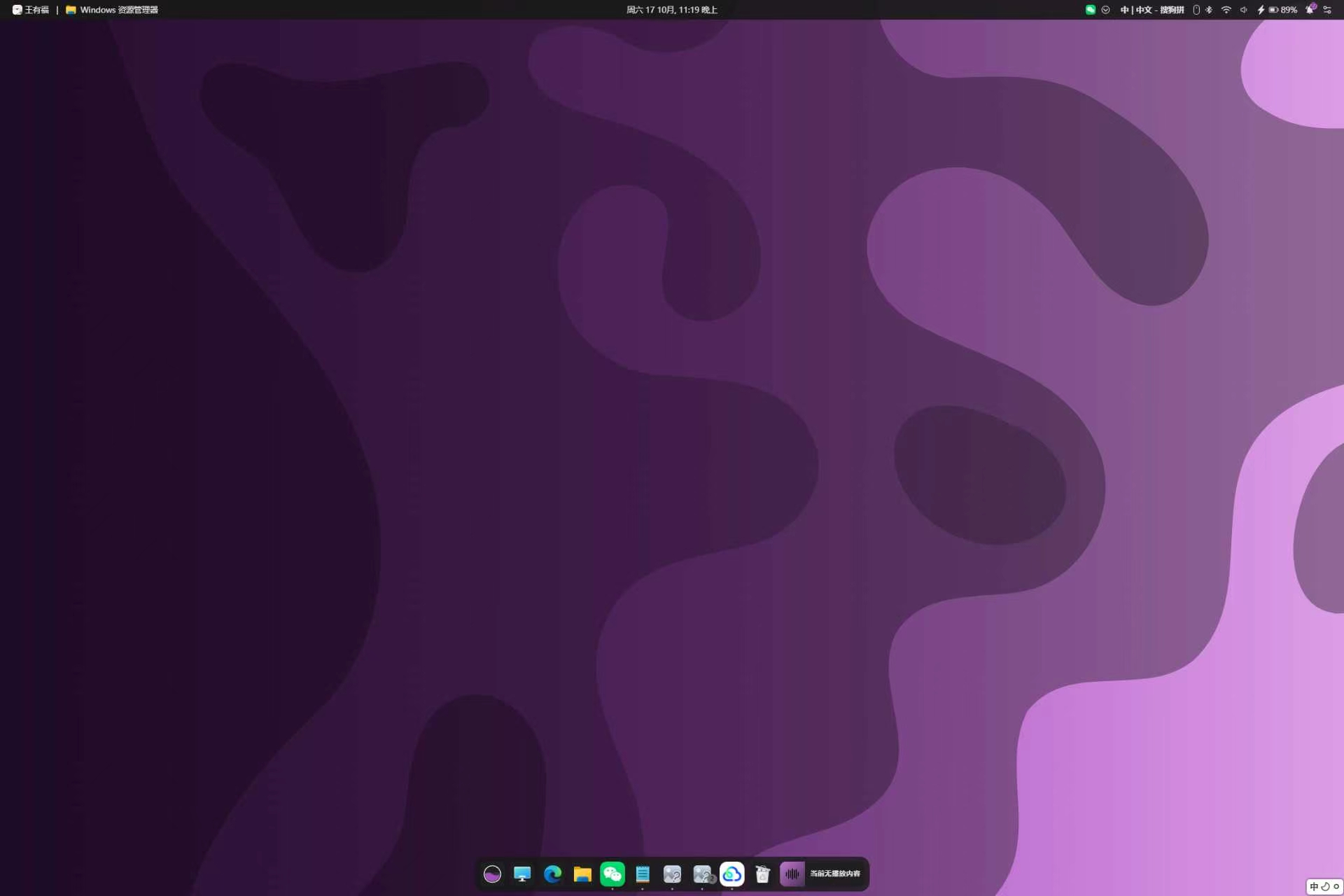Click the unknown image icon with badge 2
The image size is (1344, 896).
coord(702,874)
